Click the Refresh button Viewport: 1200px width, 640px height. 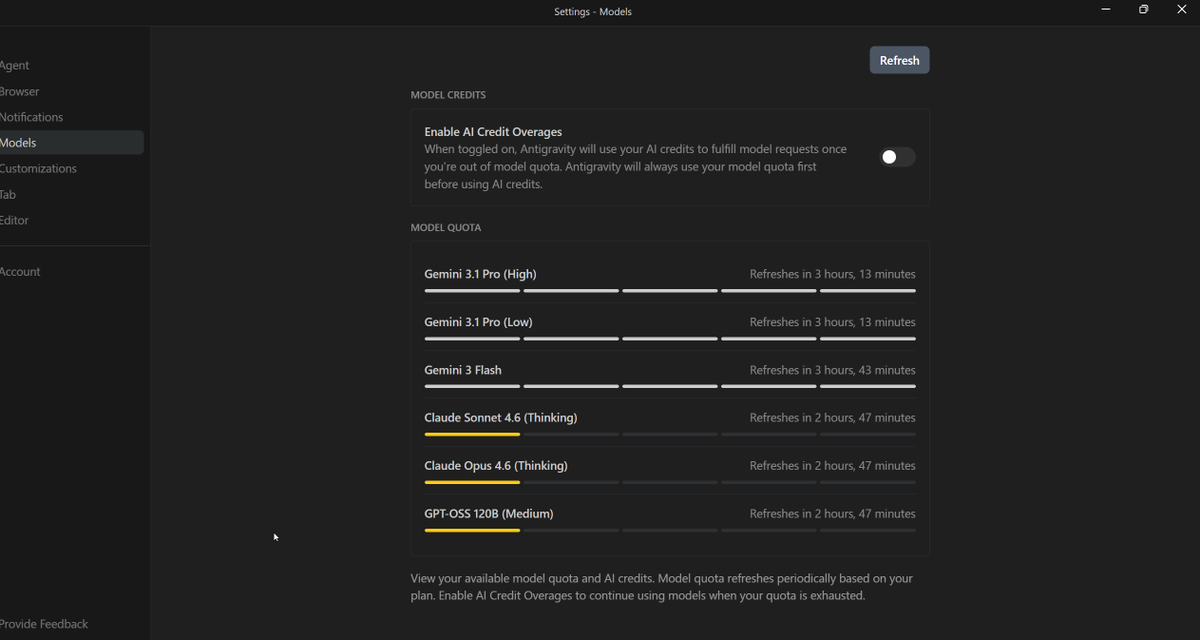point(899,60)
